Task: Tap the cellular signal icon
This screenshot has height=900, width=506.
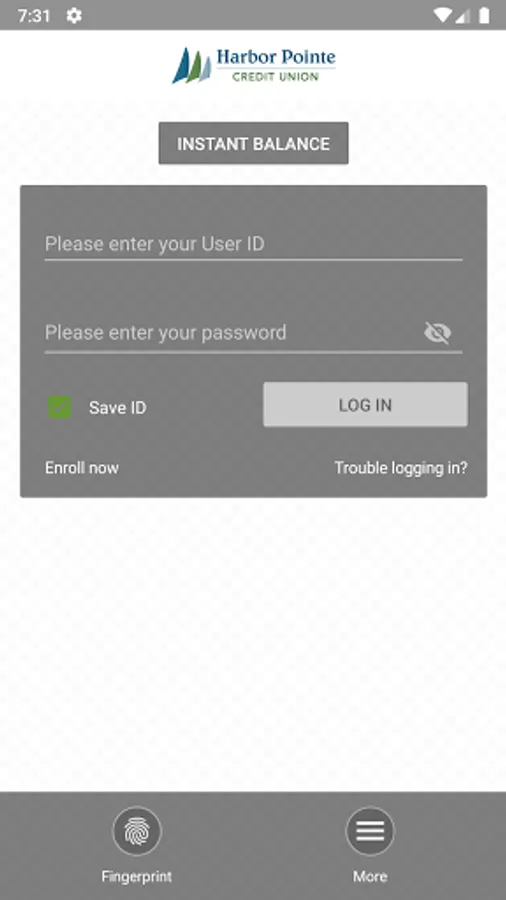Action: point(463,15)
